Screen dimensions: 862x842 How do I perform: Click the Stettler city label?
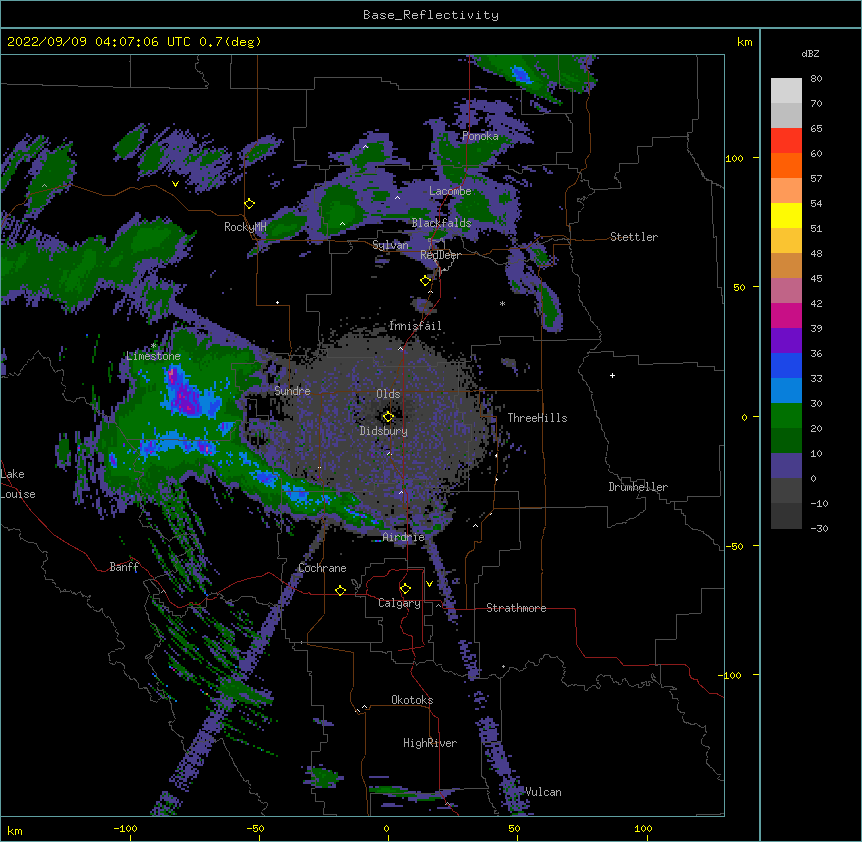(634, 237)
